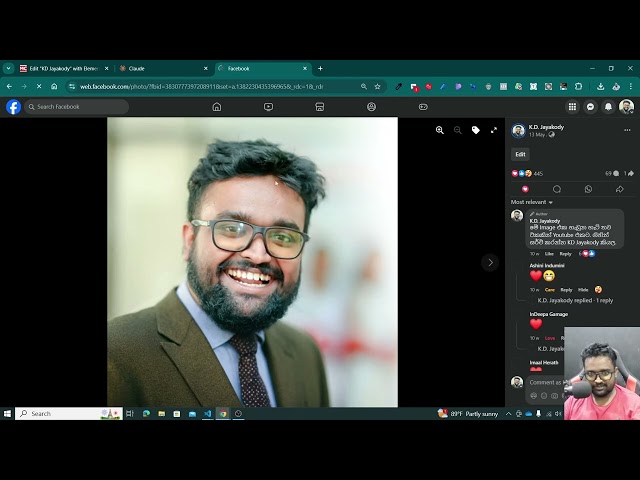Open the Facebook Marketplace icon
This screenshot has height=480, width=640.
(320, 107)
